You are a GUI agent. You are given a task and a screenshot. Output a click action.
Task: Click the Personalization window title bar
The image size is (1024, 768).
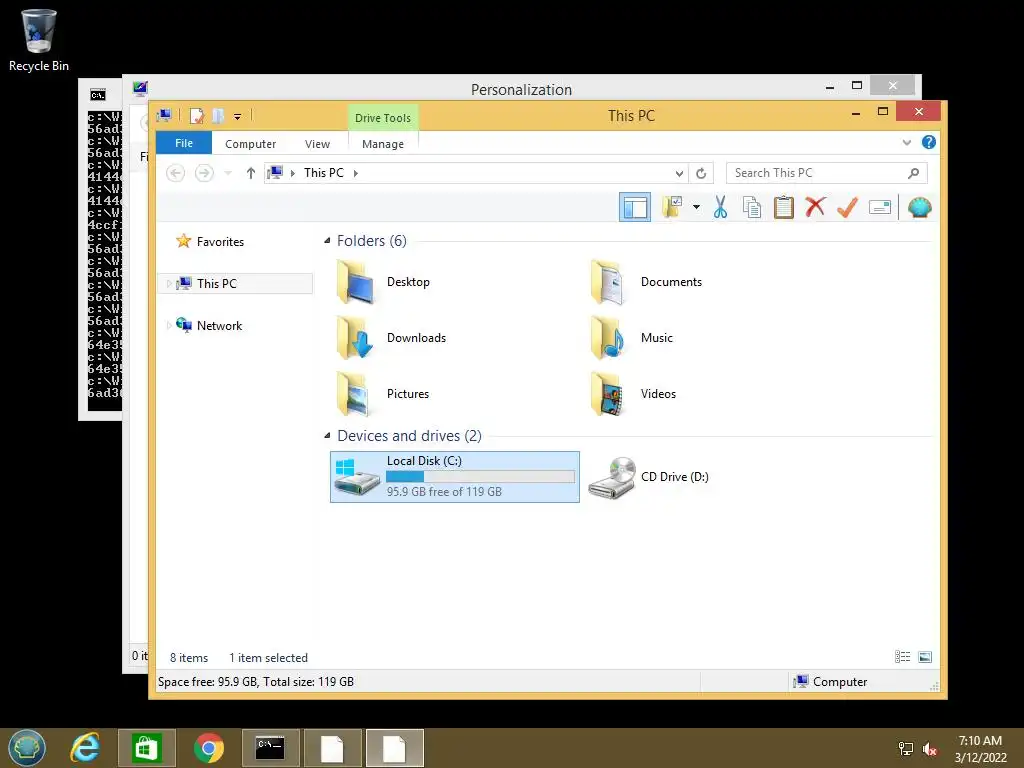coord(520,89)
